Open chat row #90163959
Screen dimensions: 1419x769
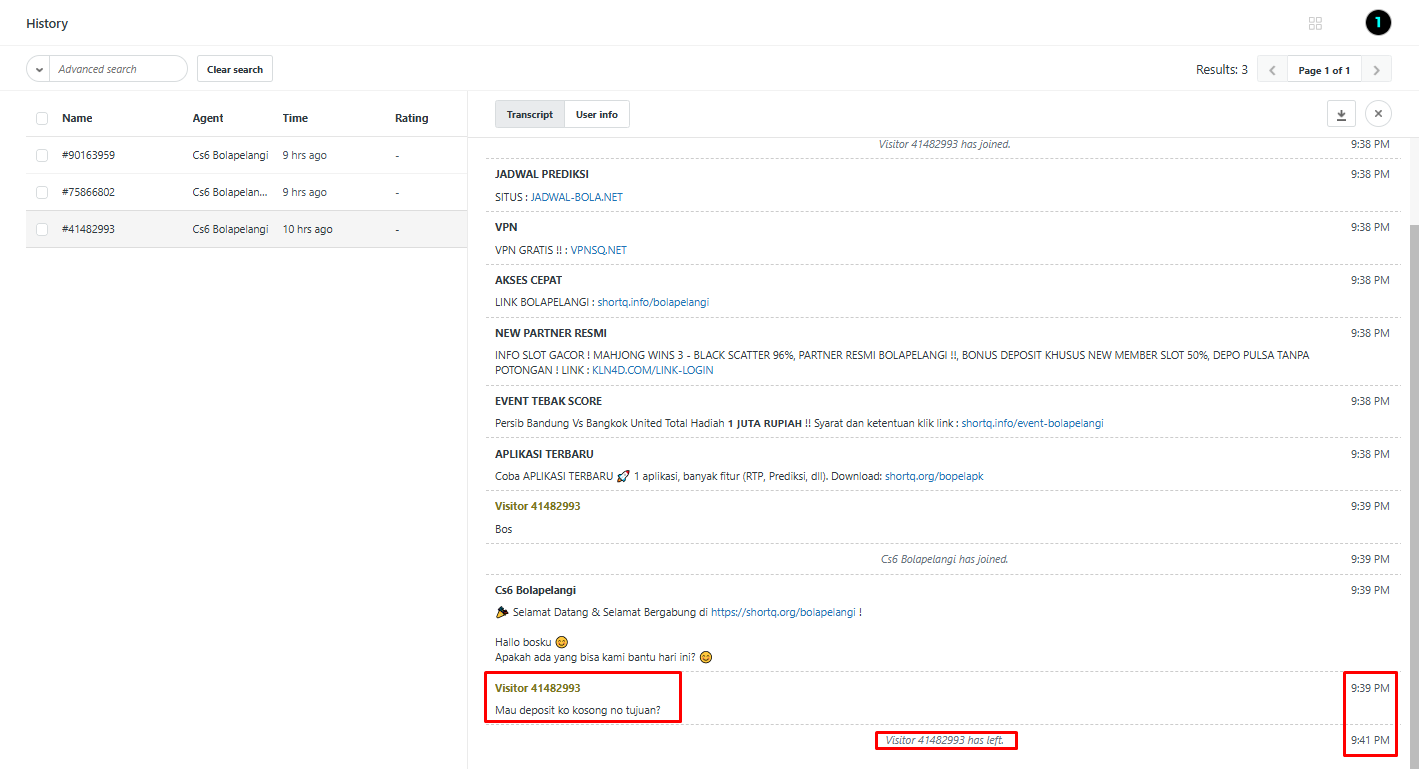246,155
